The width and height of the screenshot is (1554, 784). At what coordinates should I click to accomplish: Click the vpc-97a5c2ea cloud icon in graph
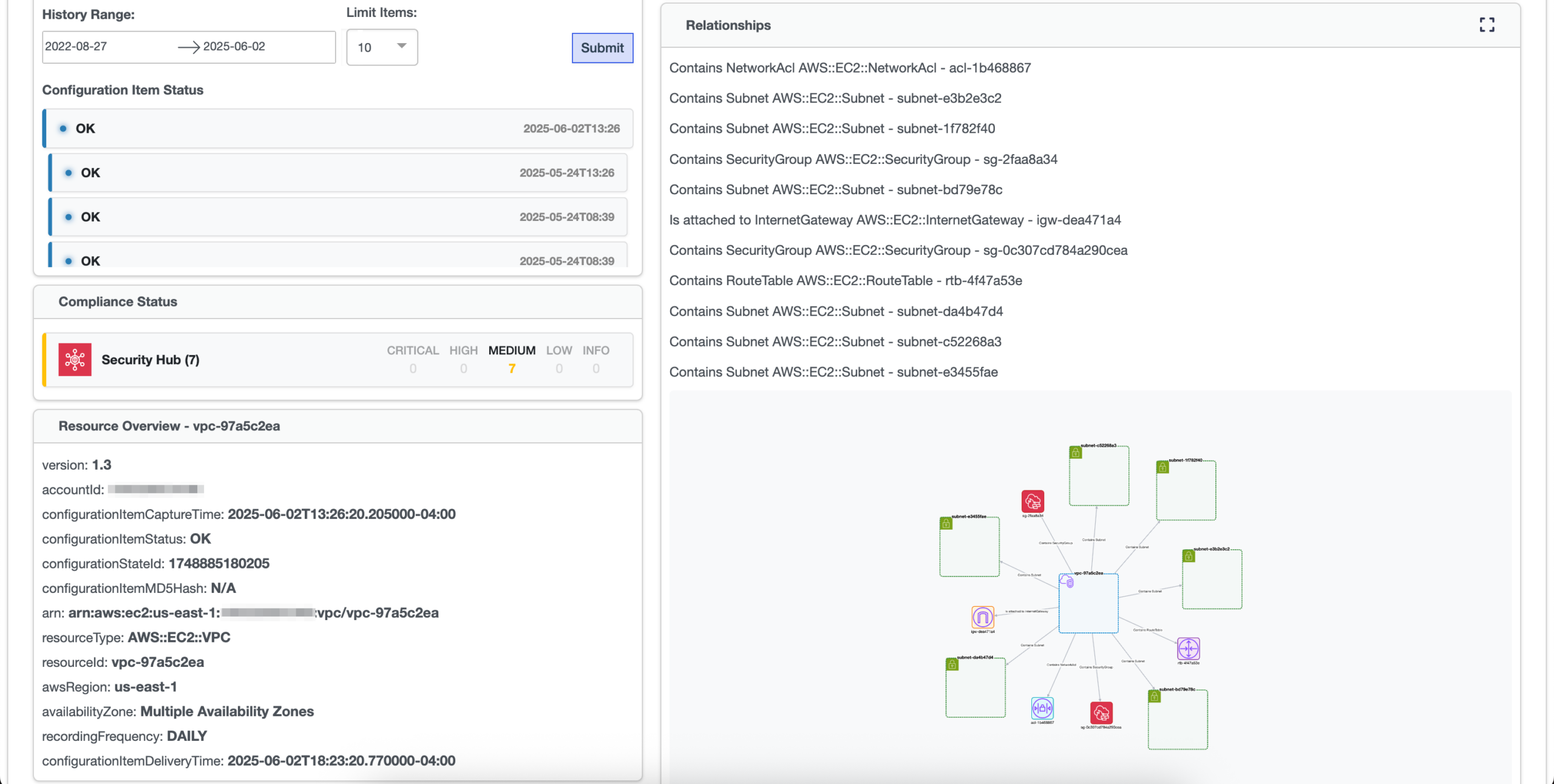point(1067,581)
